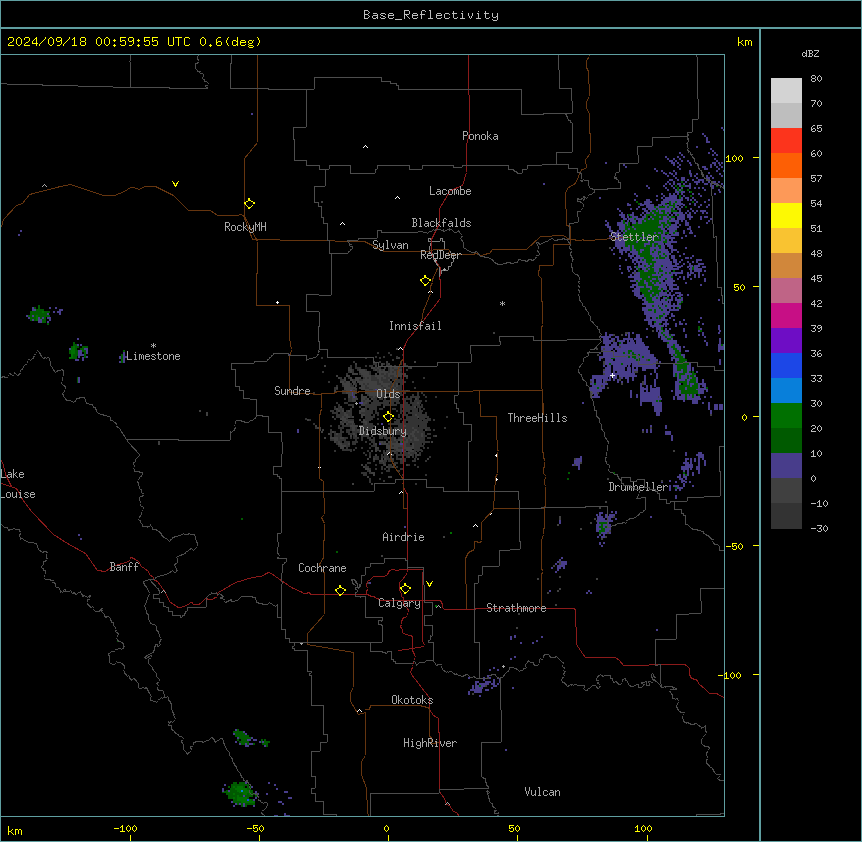Click the blue legend swatch at 36 dBZ

tap(786, 365)
